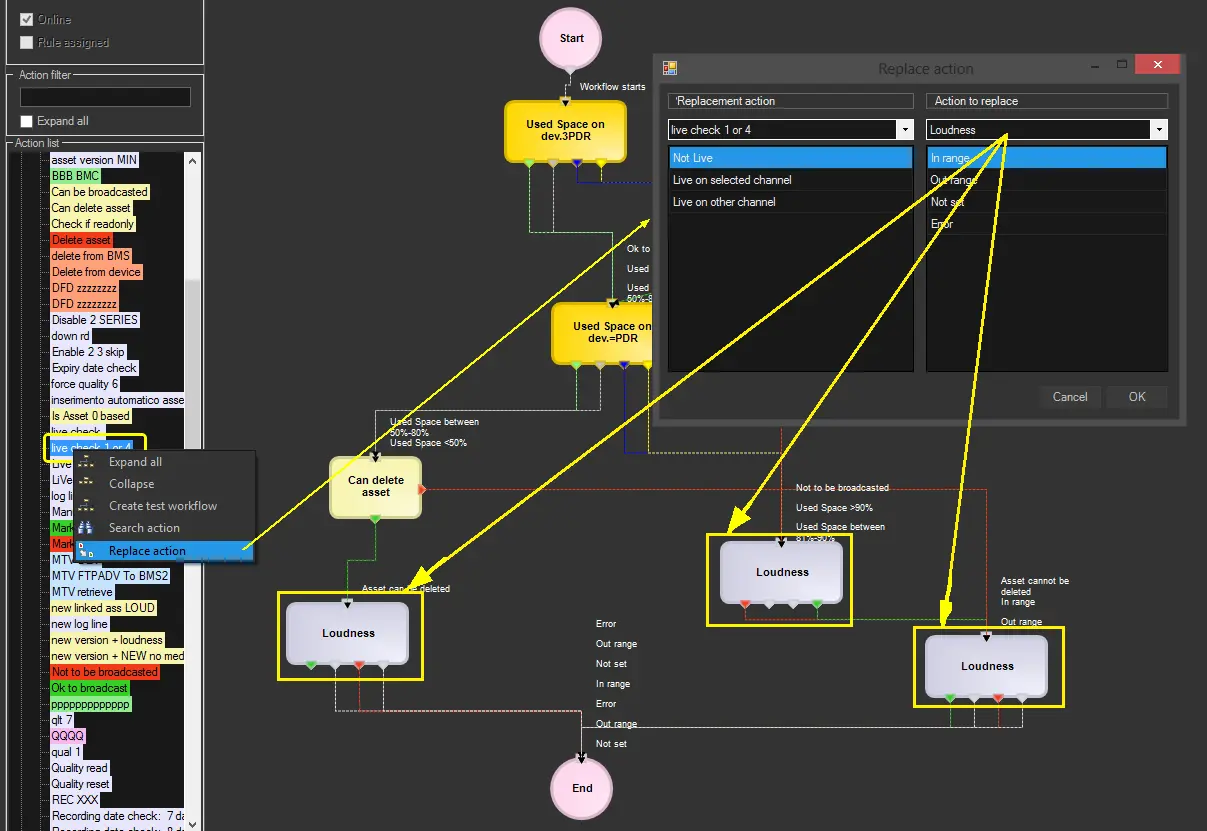Viewport: 1207px width, 831px height.
Task: Choose Collapse from the context menu
Action: (131, 484)
